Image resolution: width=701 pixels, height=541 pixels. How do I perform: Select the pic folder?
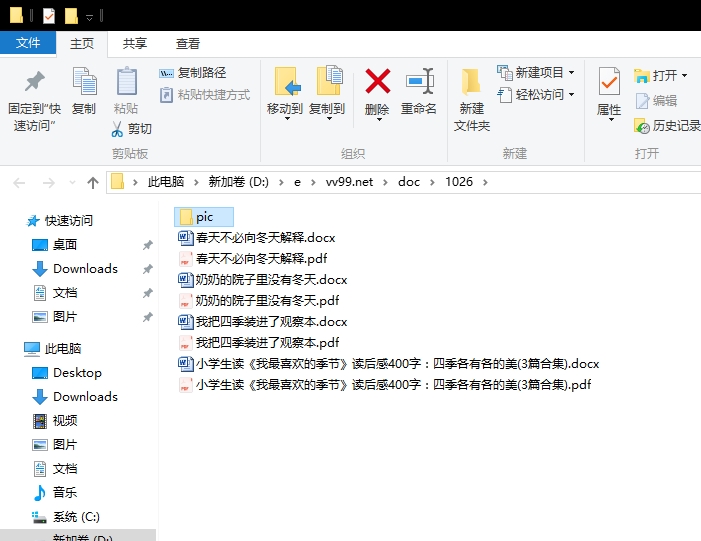204,217
